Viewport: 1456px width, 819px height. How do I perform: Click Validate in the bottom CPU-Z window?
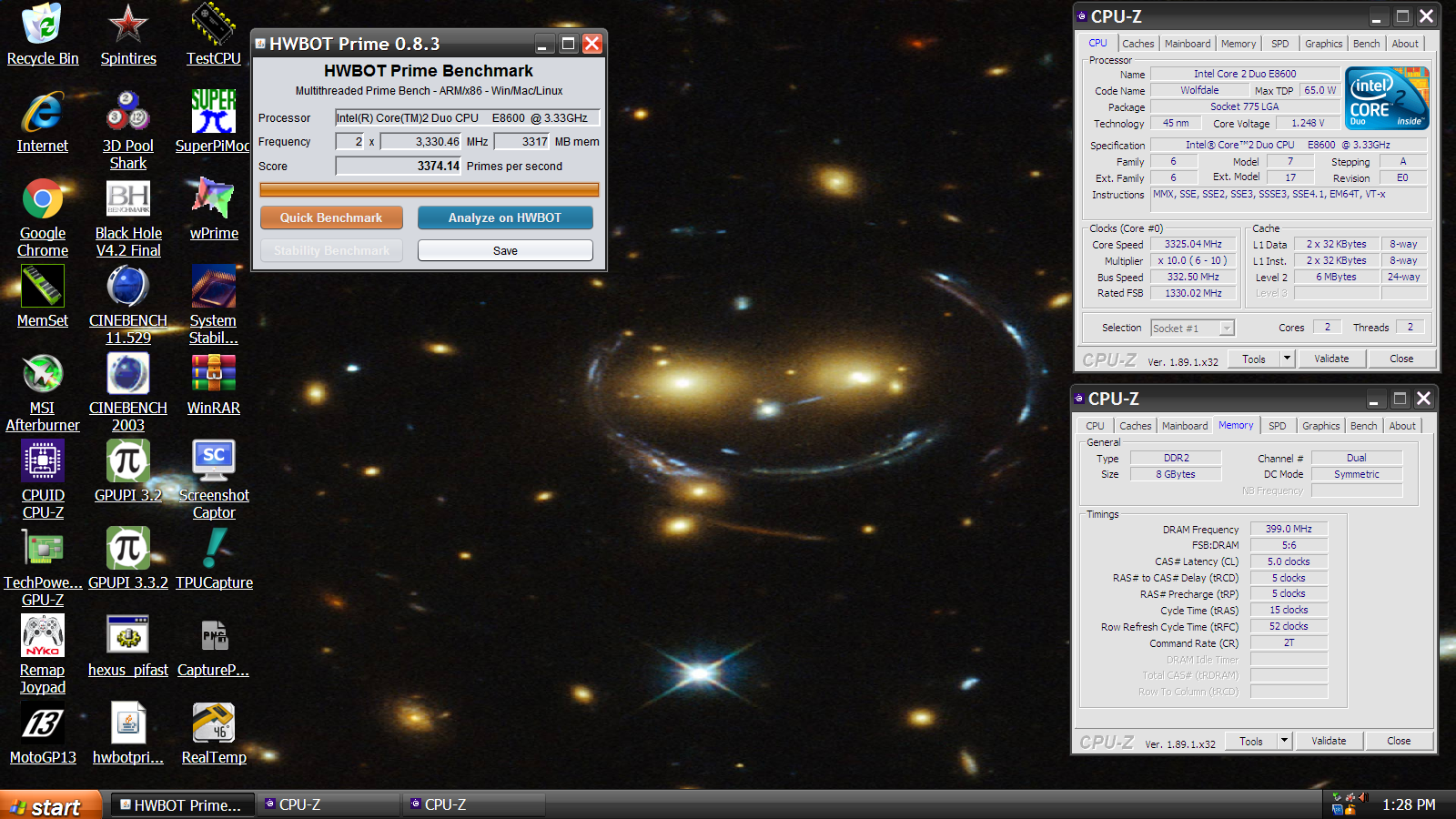[1329, 741]
